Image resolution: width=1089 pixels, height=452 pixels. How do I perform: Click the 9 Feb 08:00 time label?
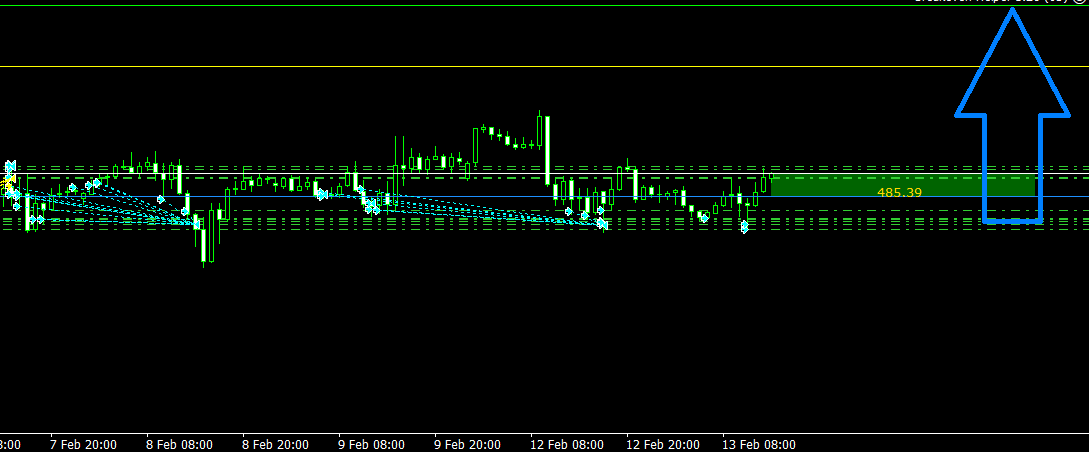coord(371,444)
